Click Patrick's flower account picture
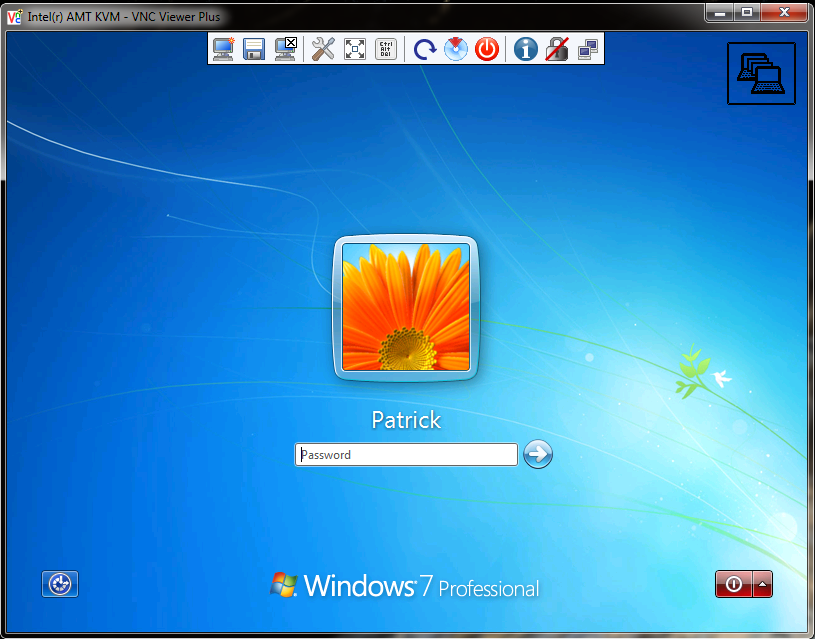 (406, 308)
